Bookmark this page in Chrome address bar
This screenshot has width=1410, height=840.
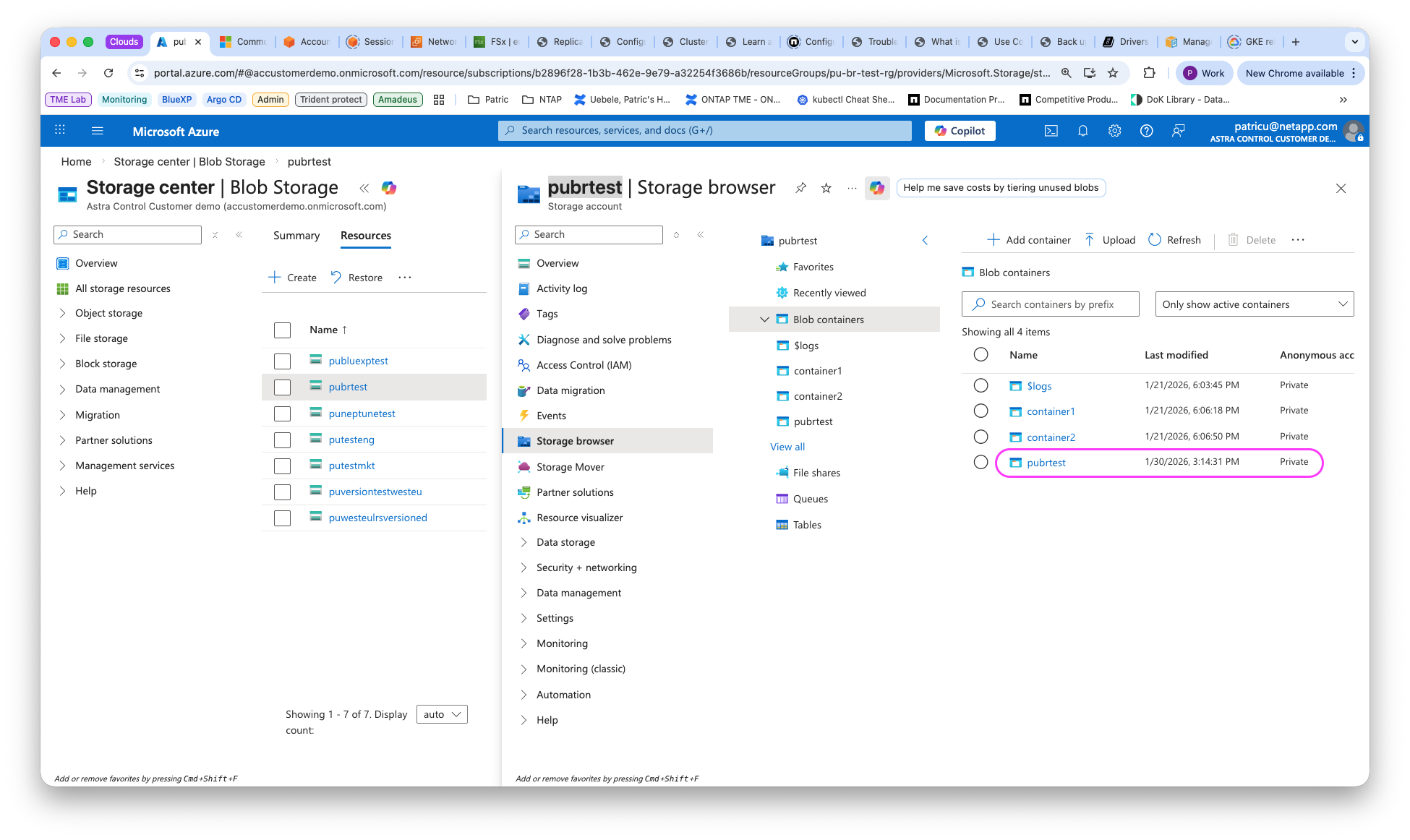pos(1113,73)
